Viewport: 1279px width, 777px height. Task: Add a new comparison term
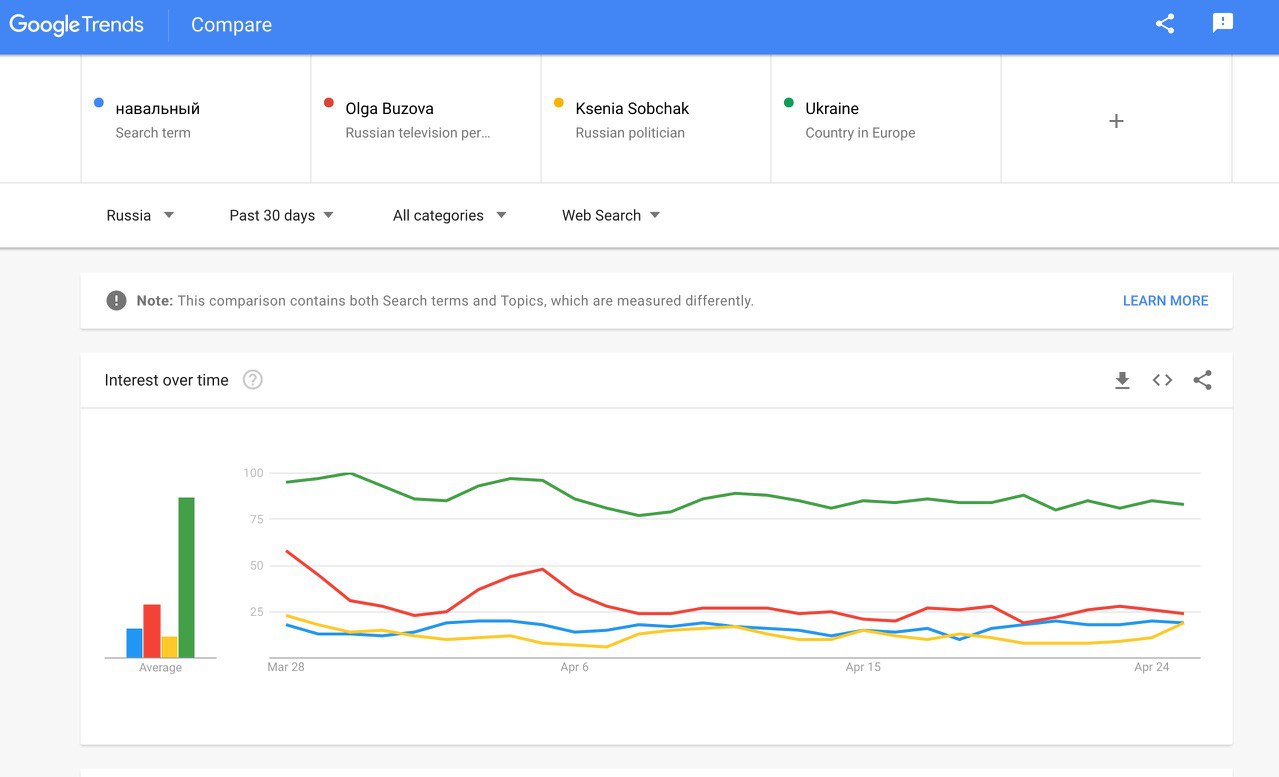click(1116, 121)
